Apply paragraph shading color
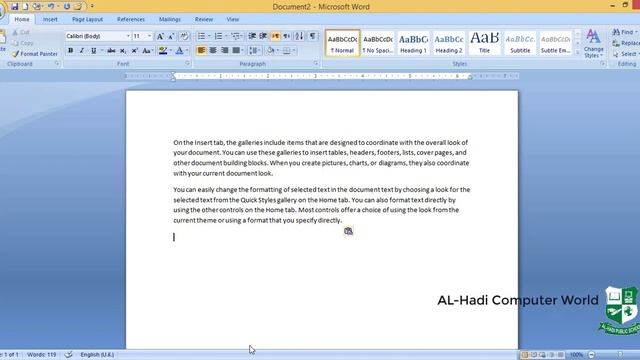Screen dimensions: 640x360 pyautogui.click(x=270, y=51)
